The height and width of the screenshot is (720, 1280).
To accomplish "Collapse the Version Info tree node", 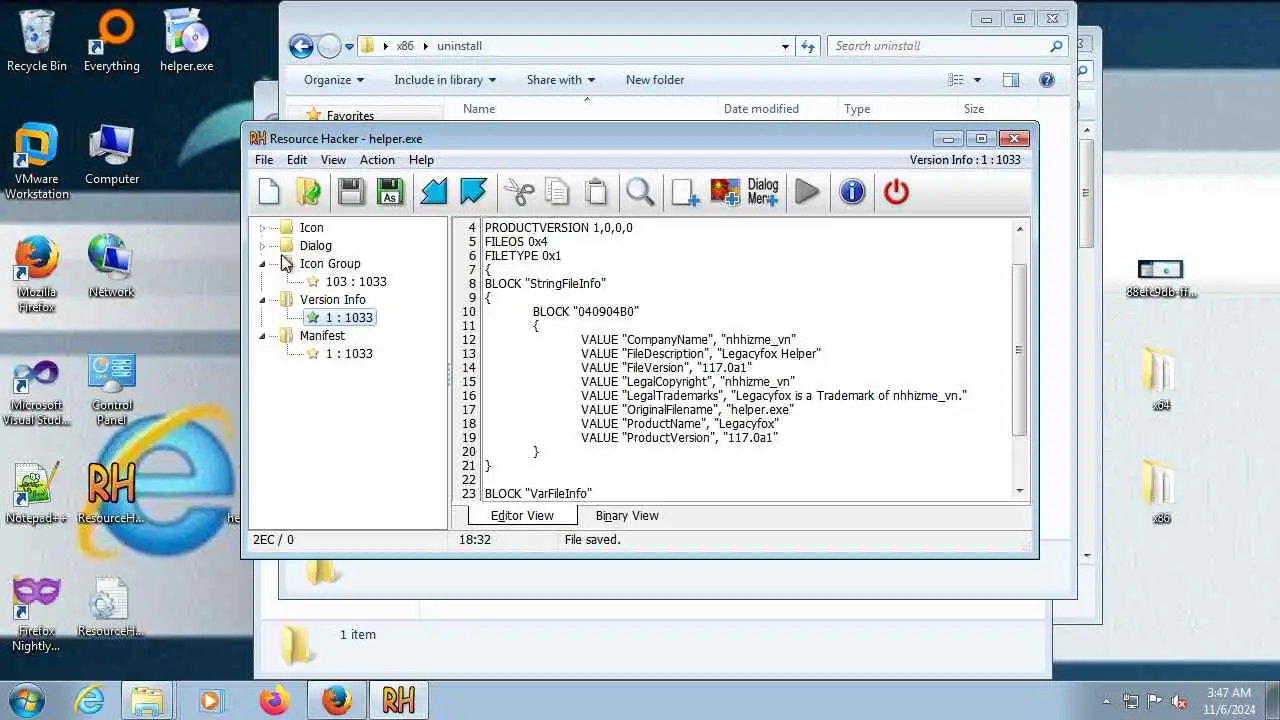I will click(263, 300).
